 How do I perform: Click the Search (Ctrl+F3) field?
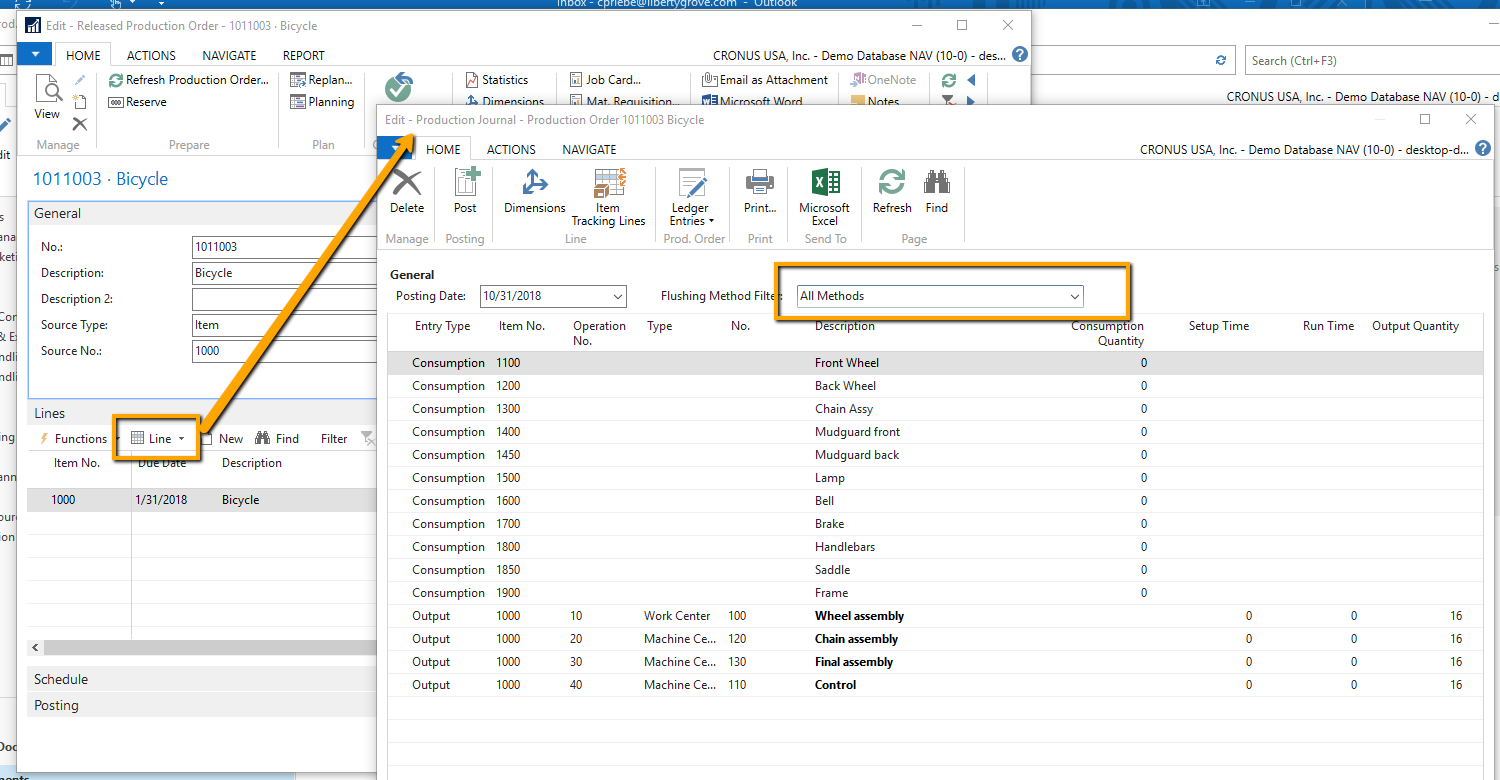point(1368,61)
